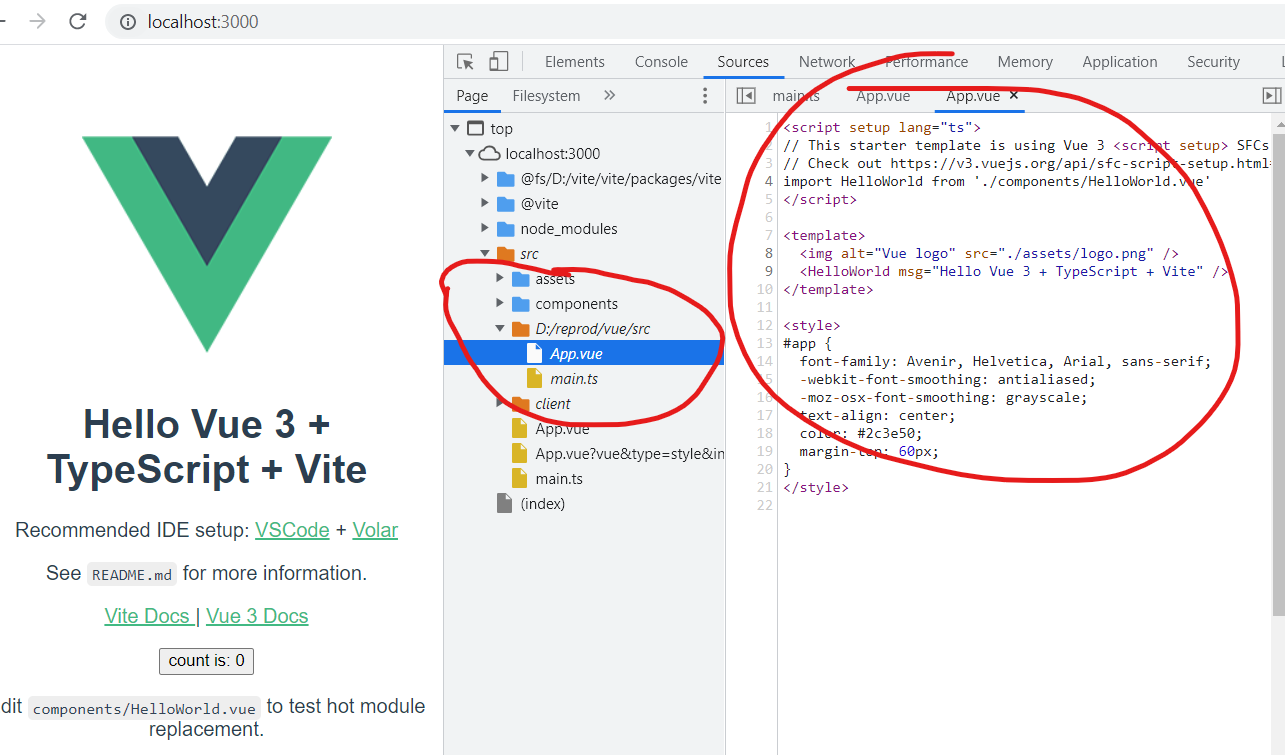Switch to the Elements tab

click(x=574, y=62)
